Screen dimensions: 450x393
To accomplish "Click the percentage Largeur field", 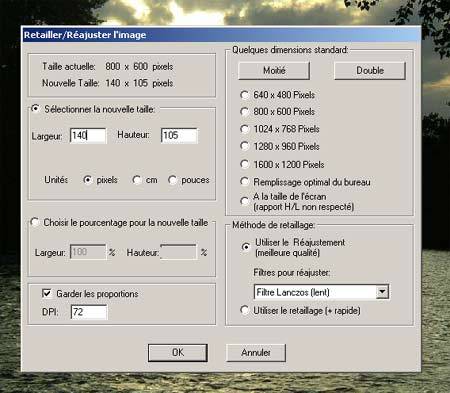I will click(x=88, y=252).
